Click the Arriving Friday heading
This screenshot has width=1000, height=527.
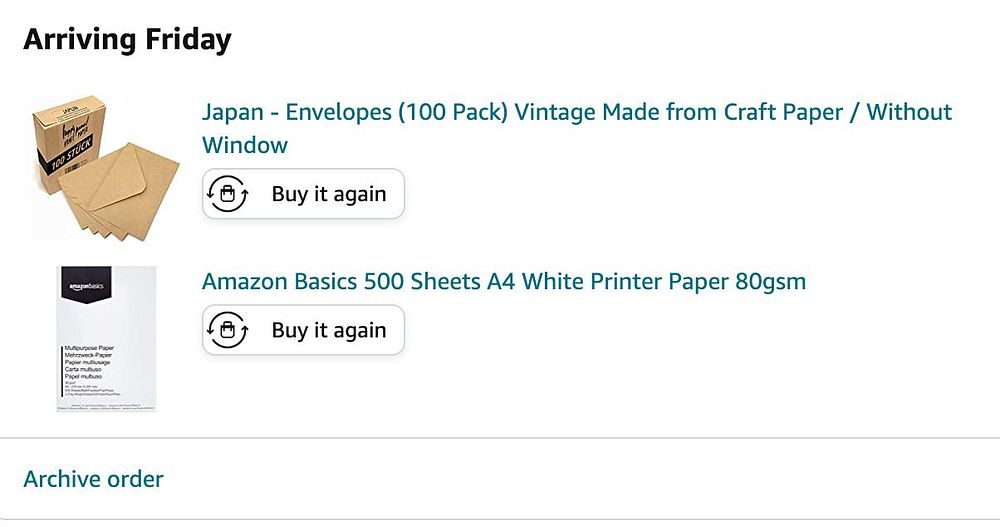click(x=127, y=40)
